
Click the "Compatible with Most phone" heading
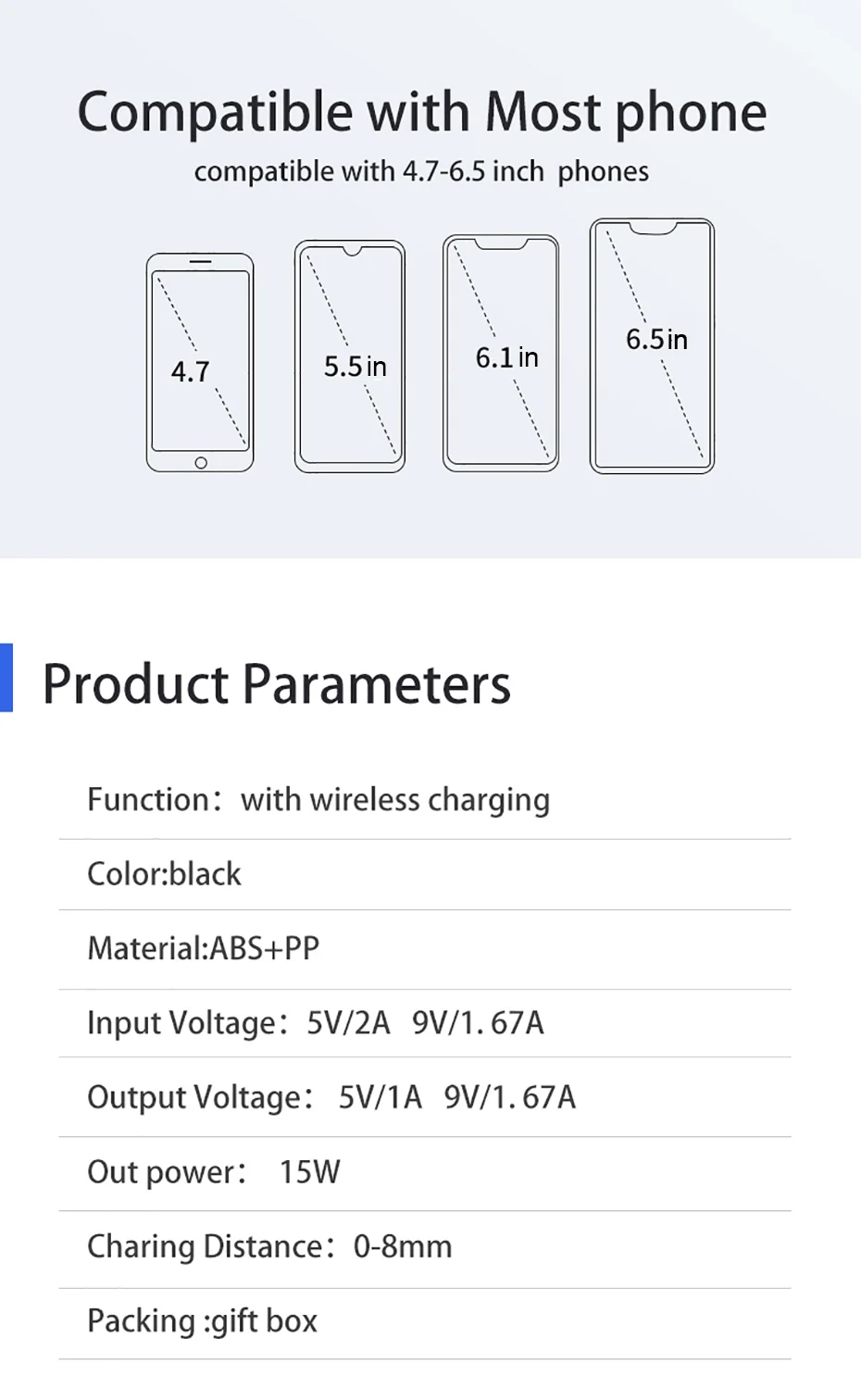[x=422, y=112]
